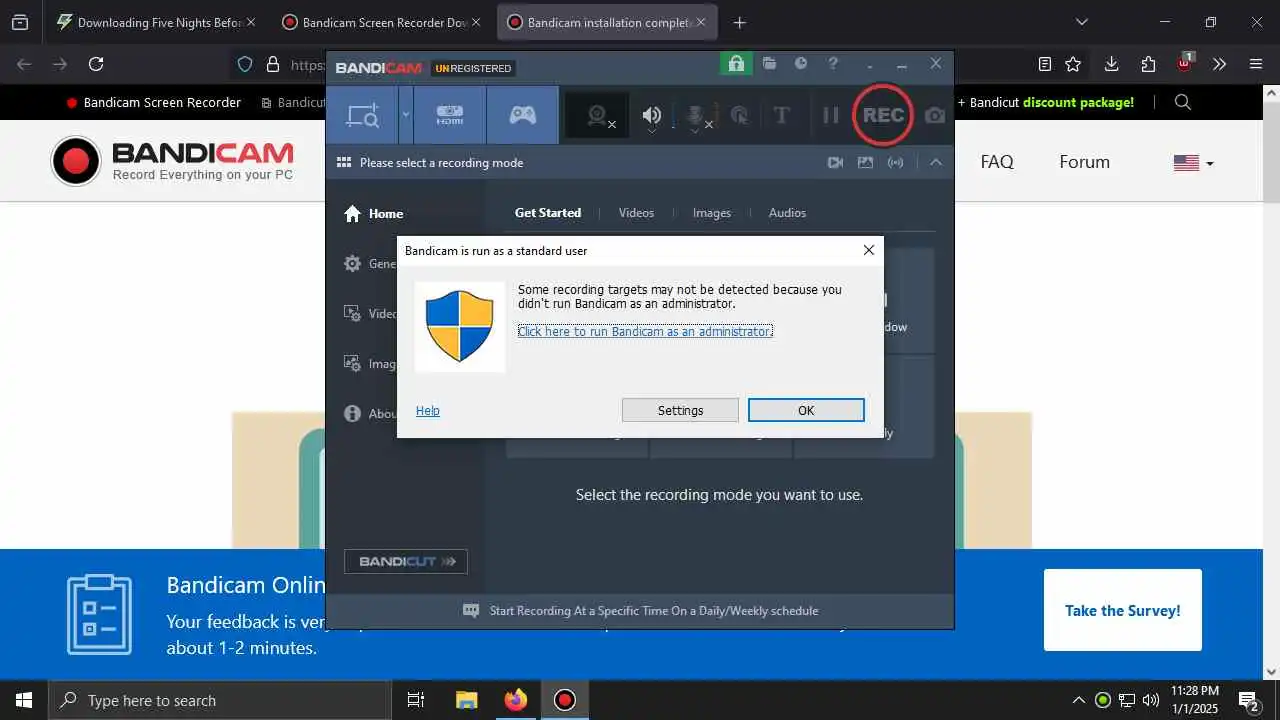Click the BANDICUT button in Bandicam
Image resolution: width=1280 pixels, height=720 pixels.
click(406, 561)
